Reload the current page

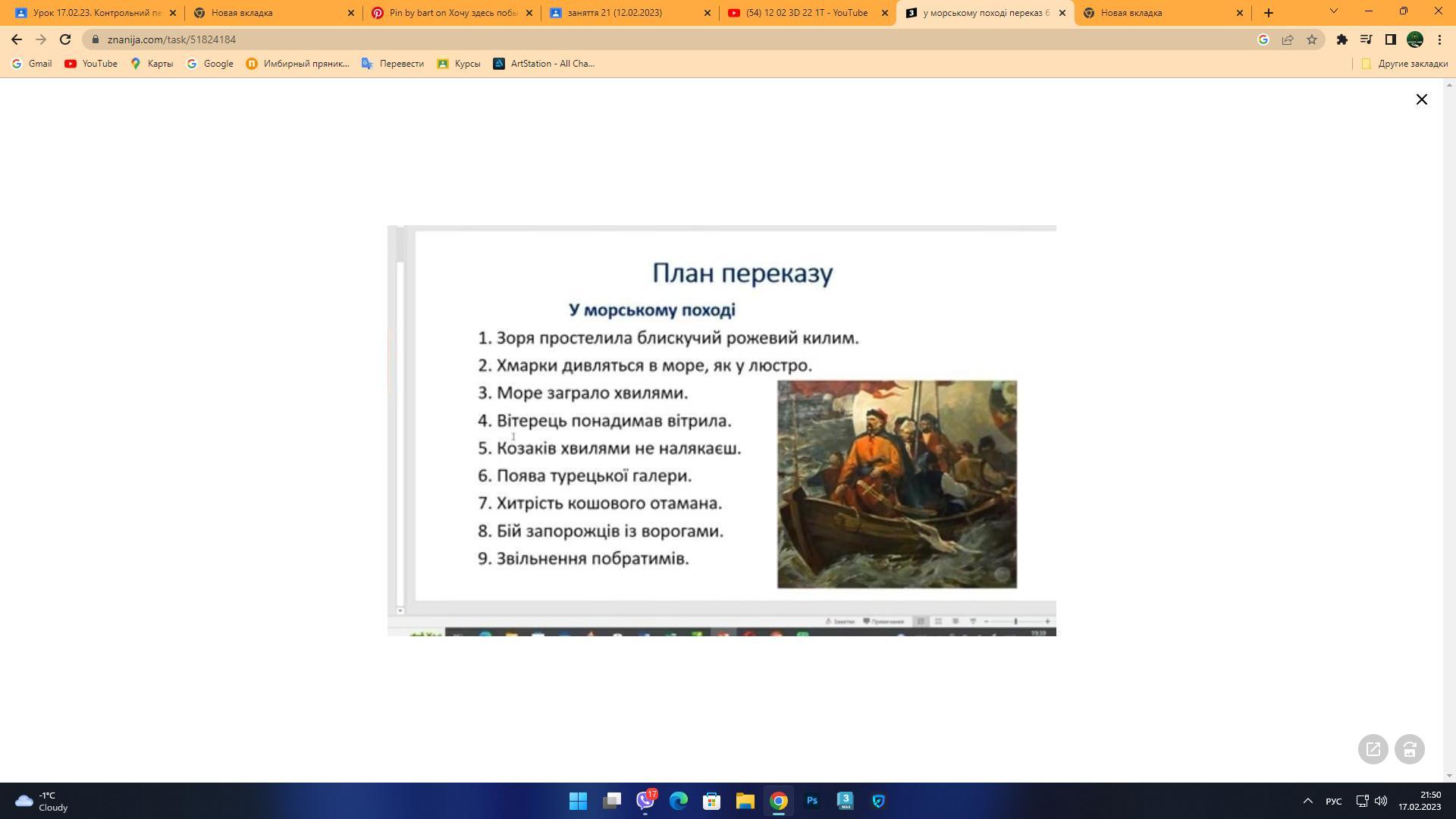[x=65, y=39]
